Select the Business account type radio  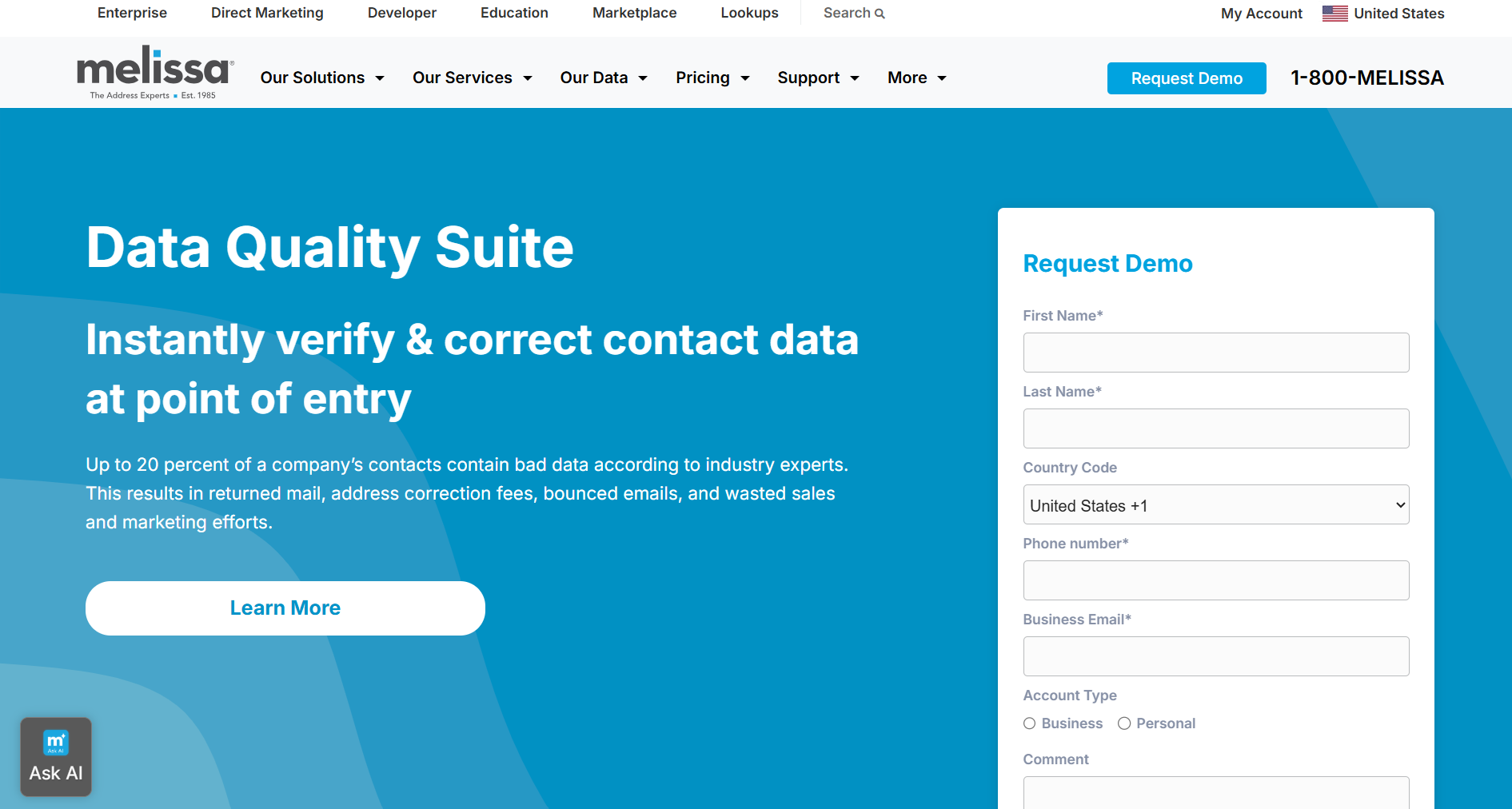click(x=1030, y=723)
